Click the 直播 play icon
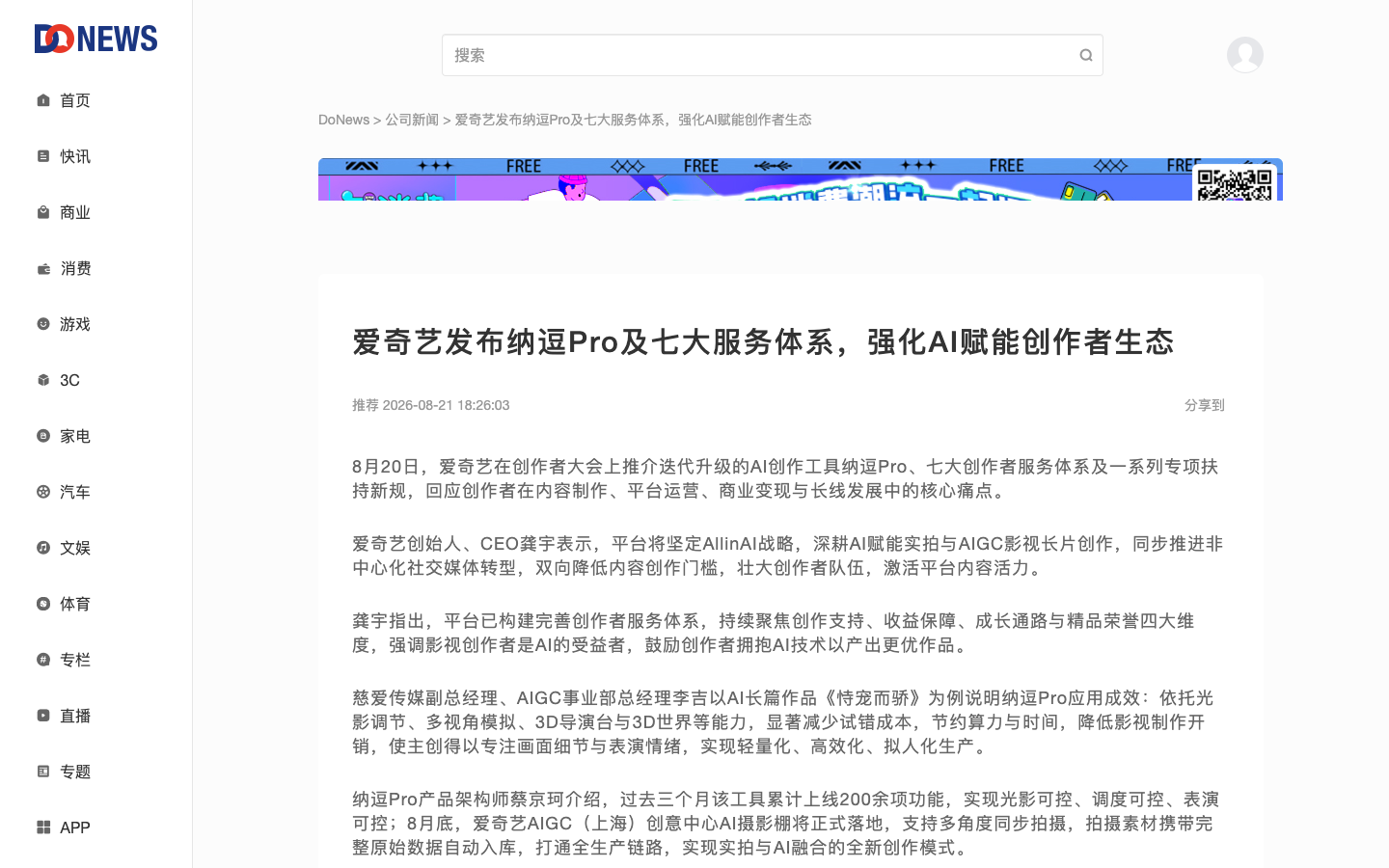This screenshot has height=868, width=1389. [x=43, y=716]
